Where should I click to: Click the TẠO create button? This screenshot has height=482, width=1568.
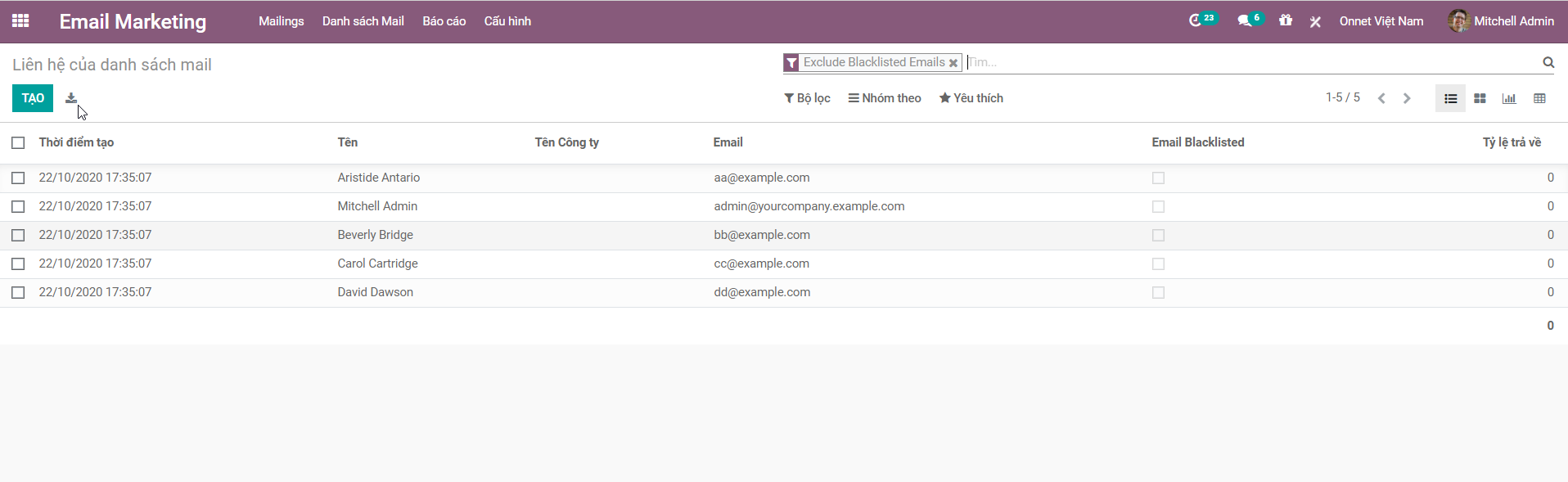click(33, 98)
